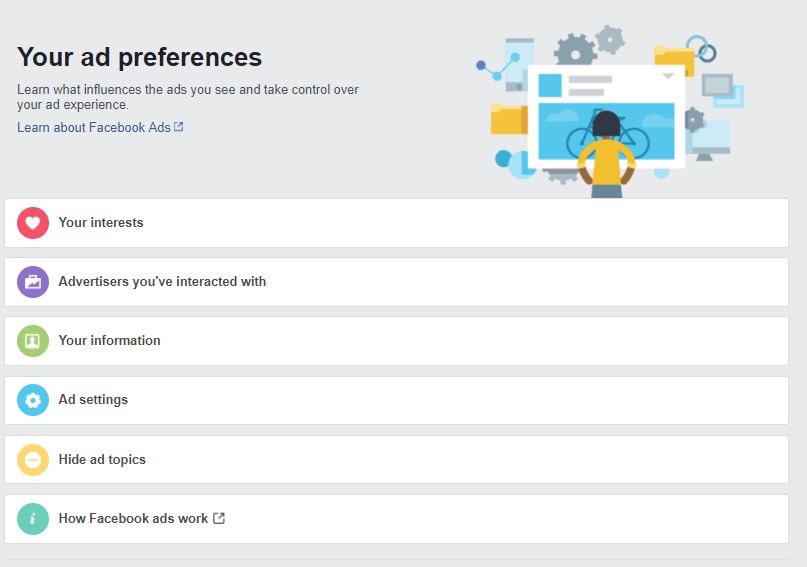
Task: Click the blue gear Ad settings icon
Action: [x=33, y=400]
